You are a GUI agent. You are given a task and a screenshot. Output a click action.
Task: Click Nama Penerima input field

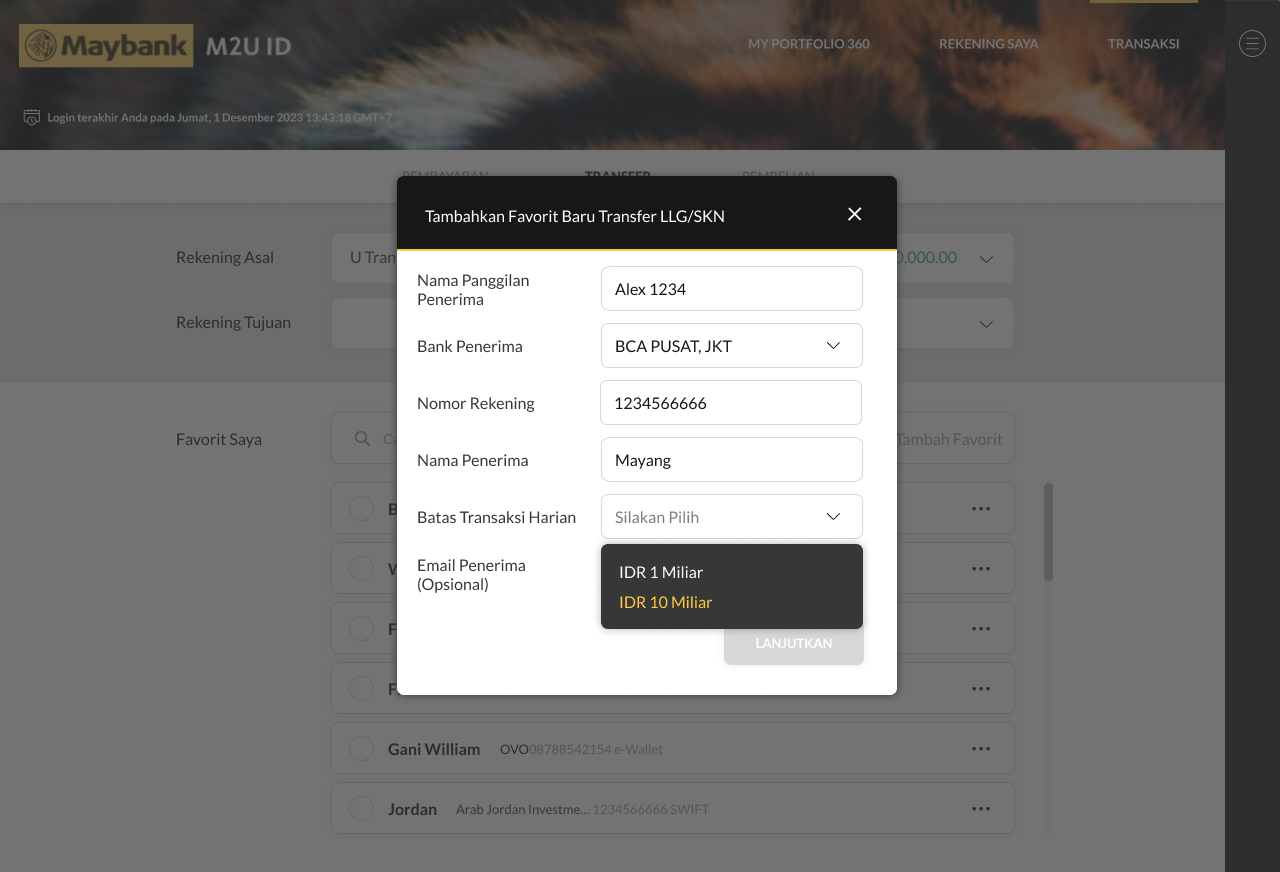pyautogui.click(x=732, y=460)
